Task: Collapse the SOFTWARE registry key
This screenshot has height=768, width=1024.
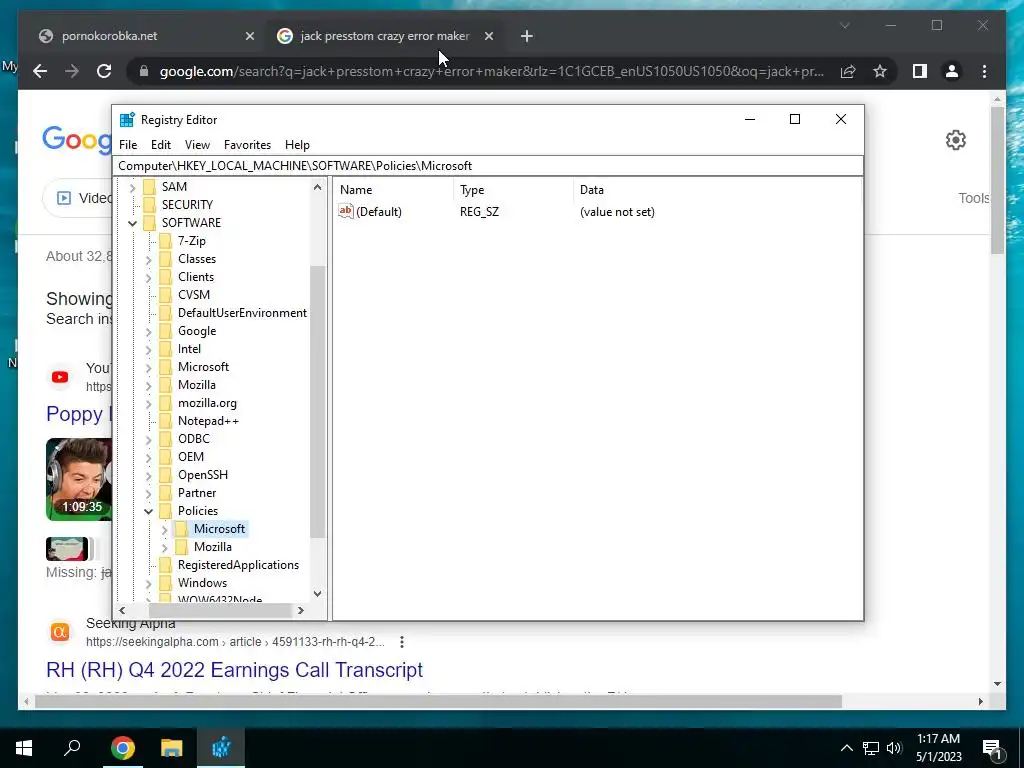Action: pos(133,223)
